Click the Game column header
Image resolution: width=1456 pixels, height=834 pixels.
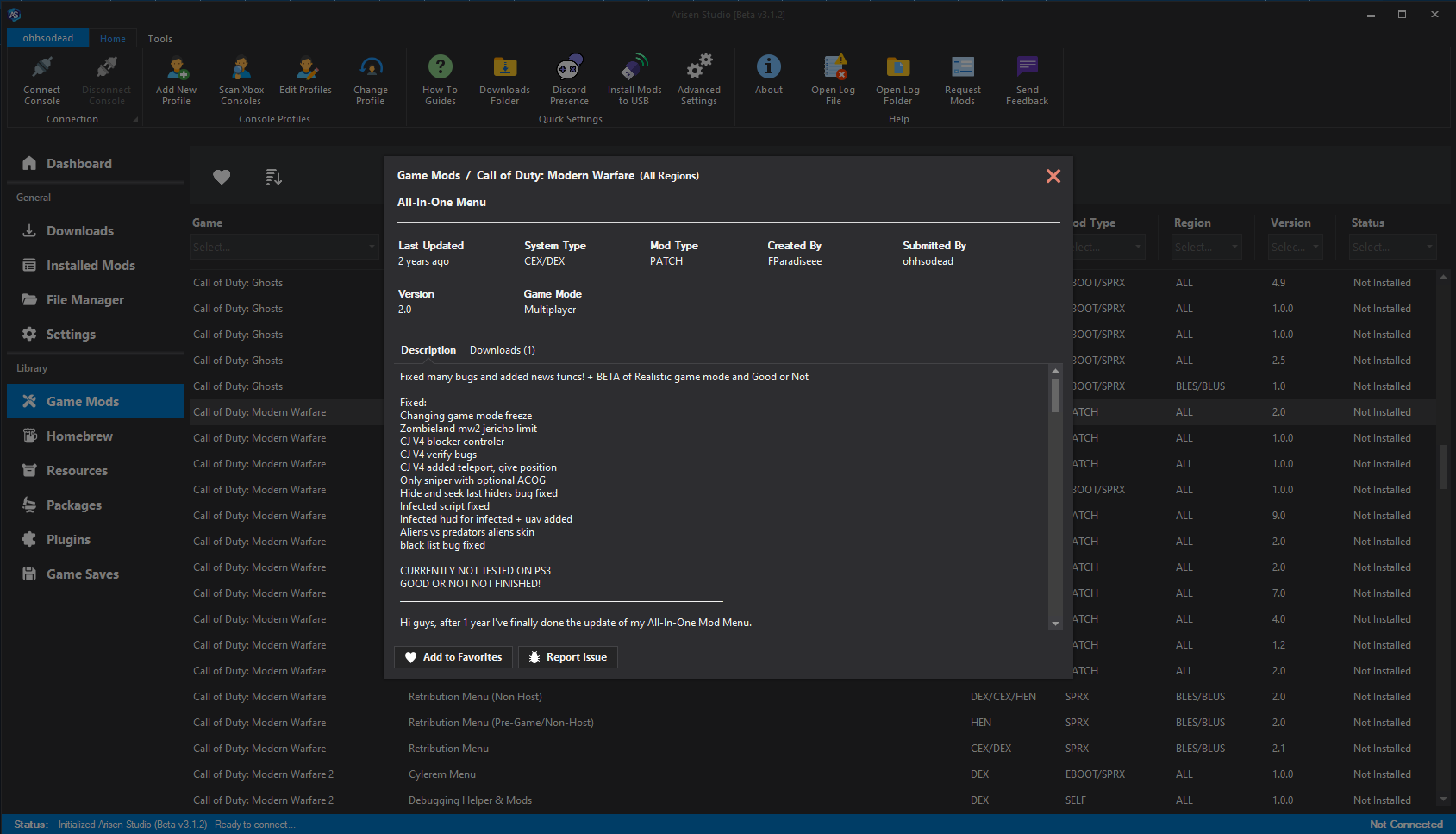click(207, 223)
